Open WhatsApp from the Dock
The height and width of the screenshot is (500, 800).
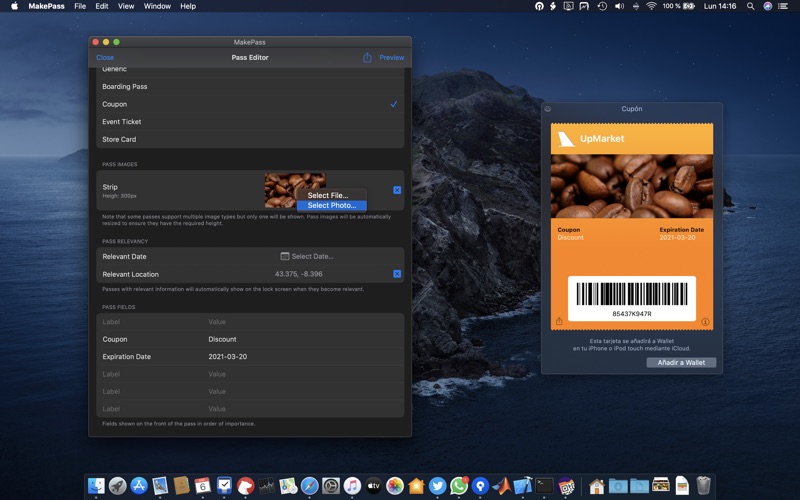(x=459, y=486)
